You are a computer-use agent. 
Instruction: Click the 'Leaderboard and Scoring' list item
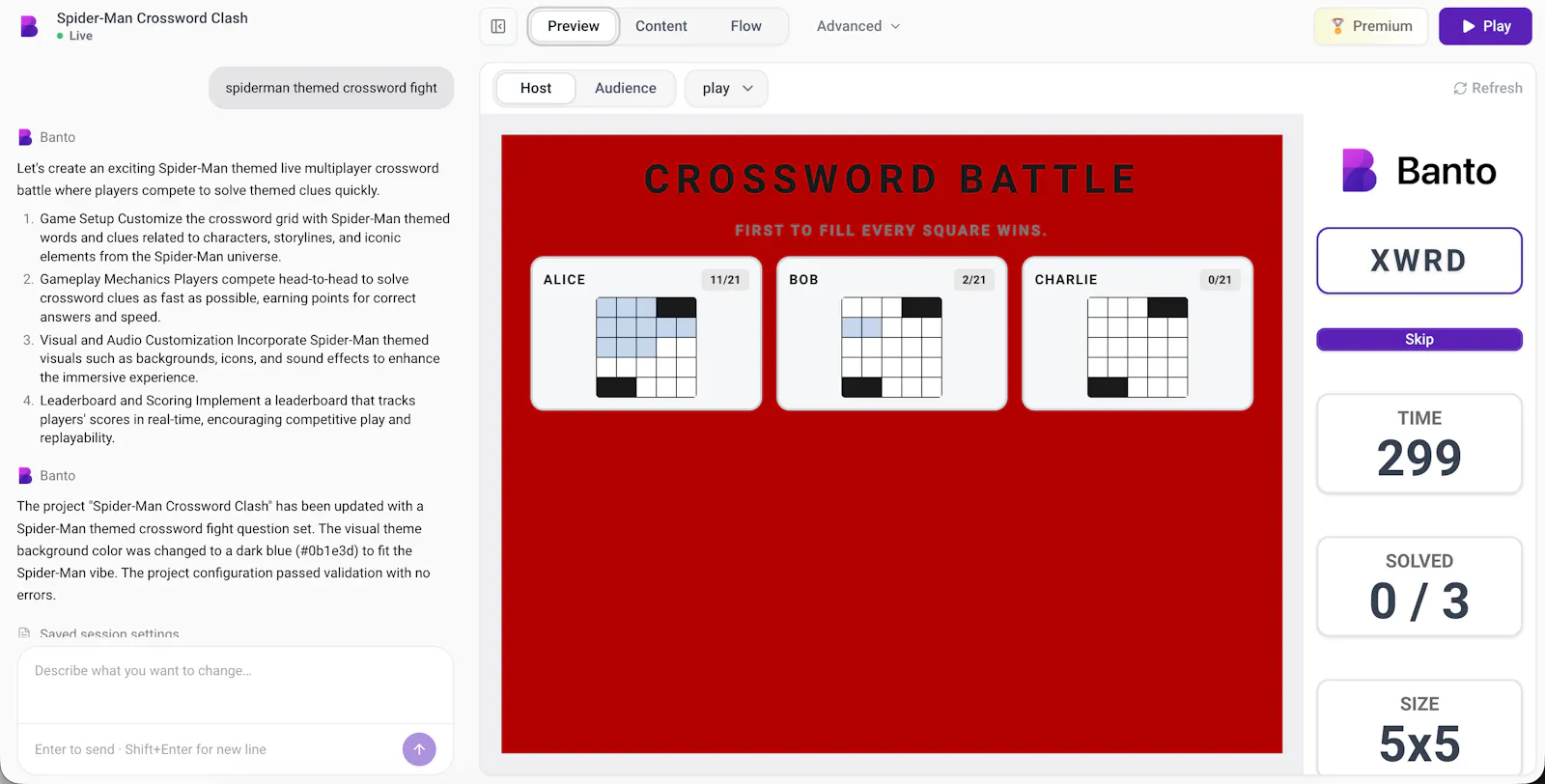(228, 419)
